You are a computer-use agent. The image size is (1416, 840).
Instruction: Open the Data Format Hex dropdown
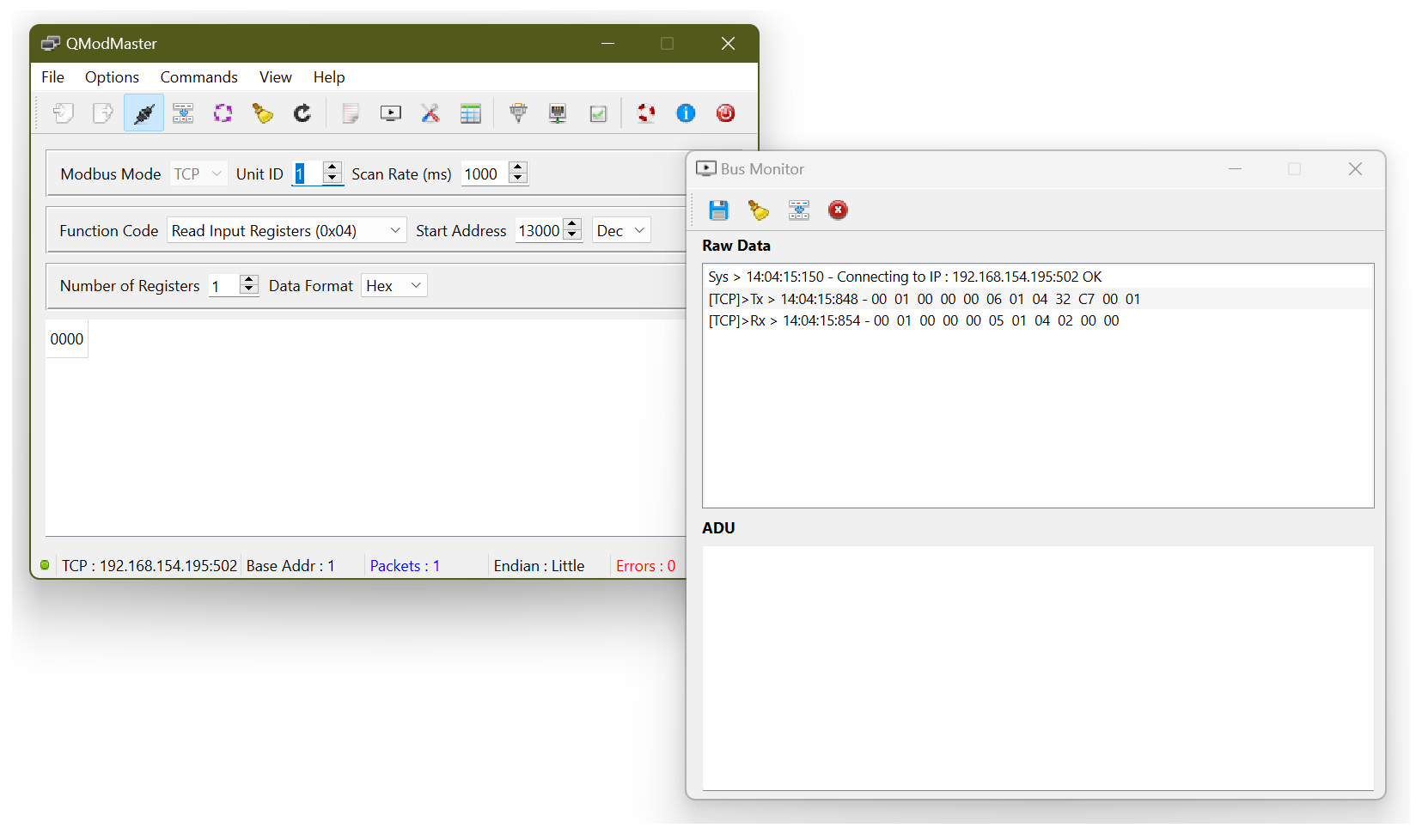point(394,286)
